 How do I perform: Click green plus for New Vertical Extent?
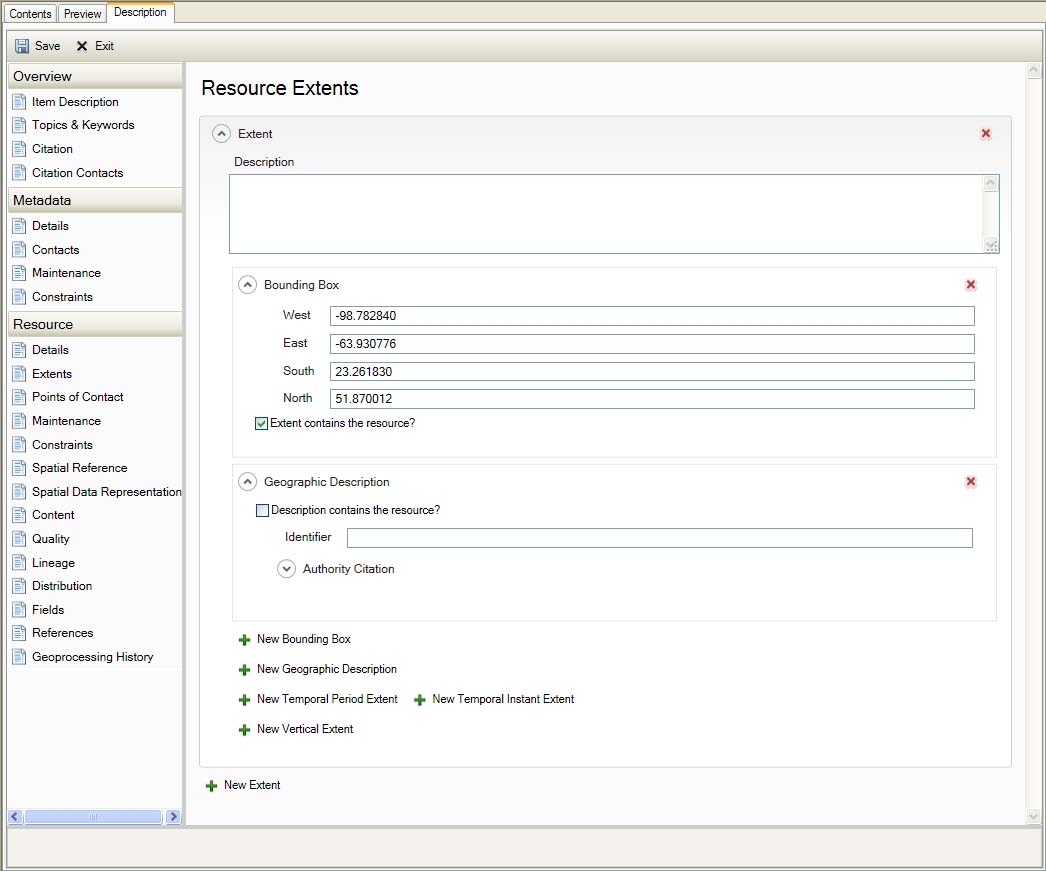(244, 730)
